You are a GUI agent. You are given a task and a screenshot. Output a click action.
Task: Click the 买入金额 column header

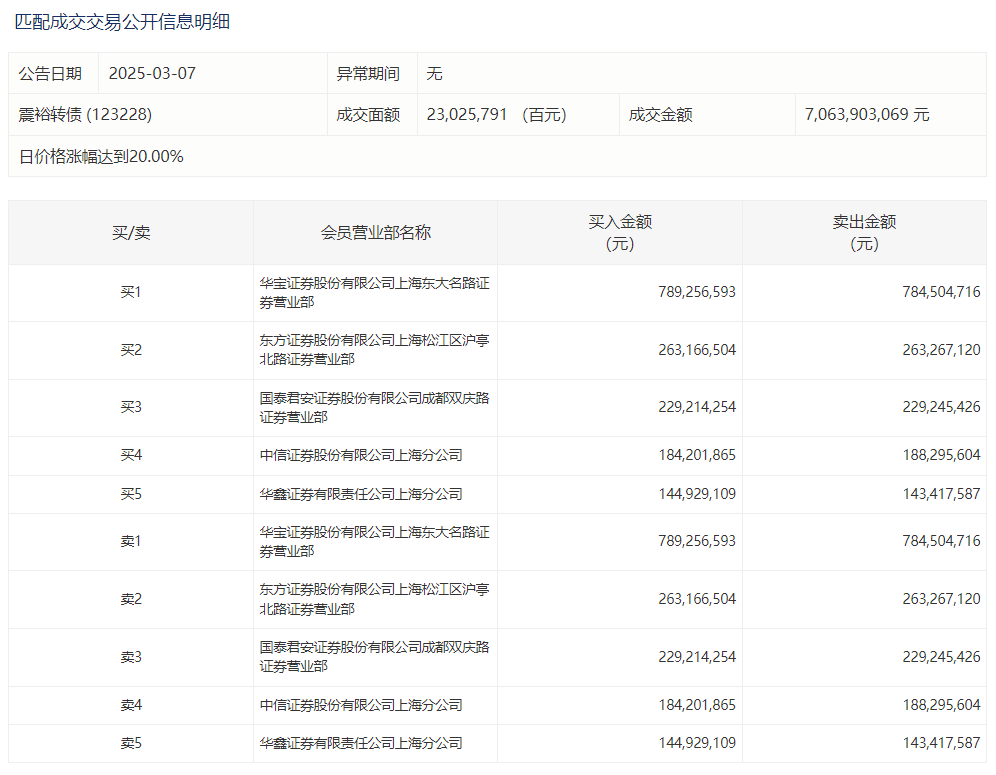pos(619,233)
